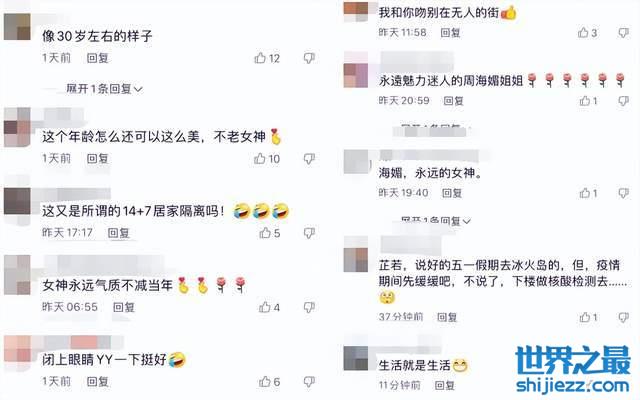The height and width of the screenshot is (400, 640).
Task: Open avatar of '像30岁左右的样子' commenter
Action: tap(17, 27)
